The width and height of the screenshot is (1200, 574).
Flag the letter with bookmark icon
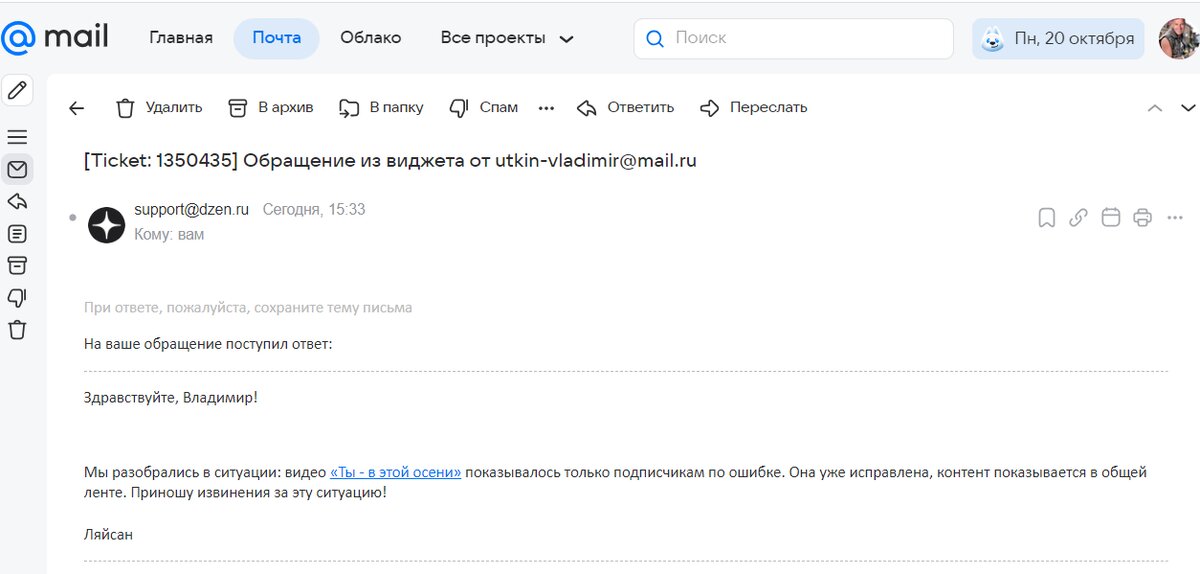[1046, 218]
